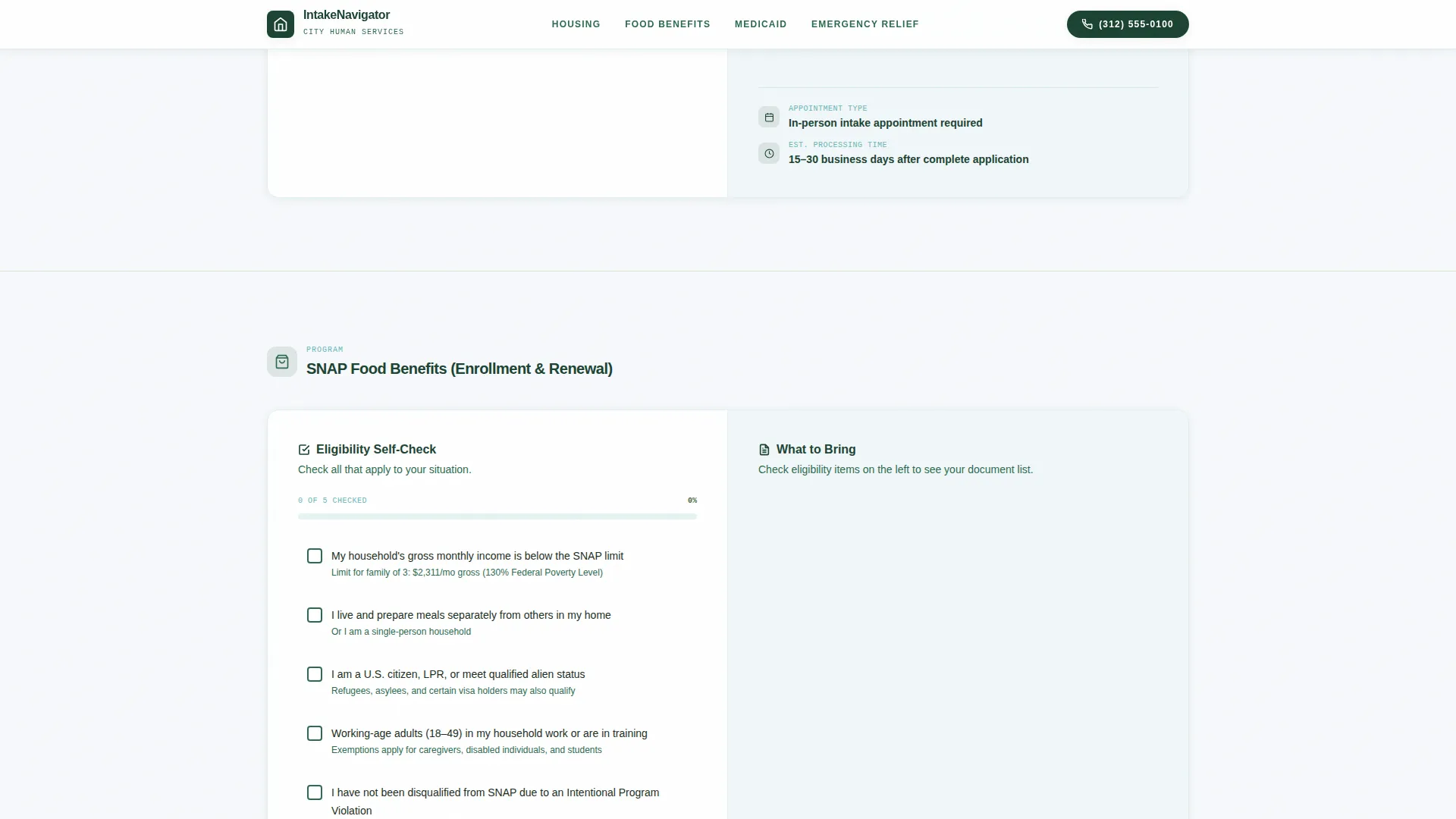The height and width of the screenshot is (819, 1456).
Task: Check not disqualified from SNAP box
Action: pos(315,792)
